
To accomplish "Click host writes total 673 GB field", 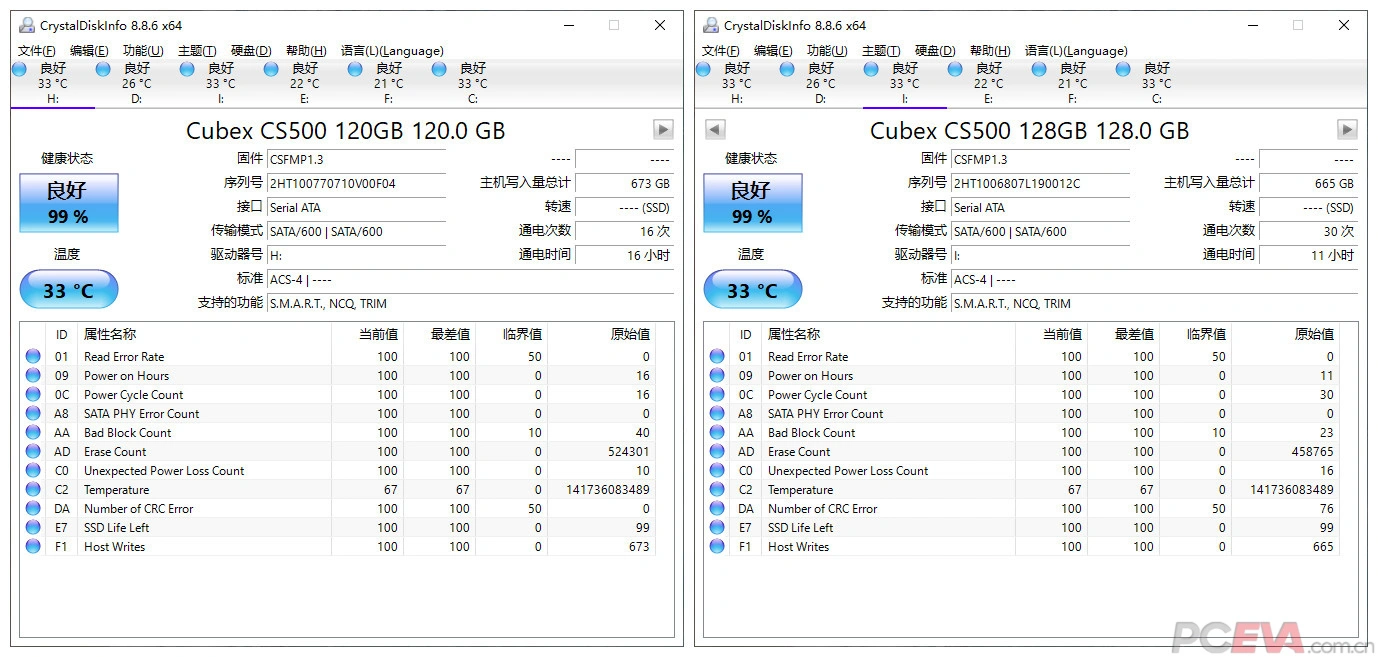I will tap(624, 183).
